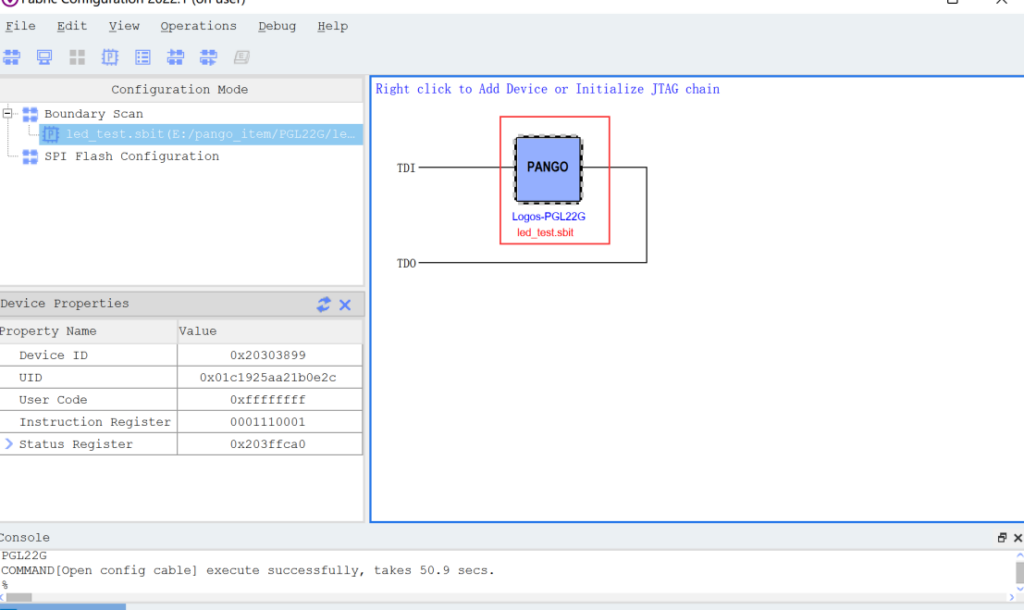Collapse the Boundary Scan tree node
Viewport: 1024px width, 610px height.
point(8,114)
